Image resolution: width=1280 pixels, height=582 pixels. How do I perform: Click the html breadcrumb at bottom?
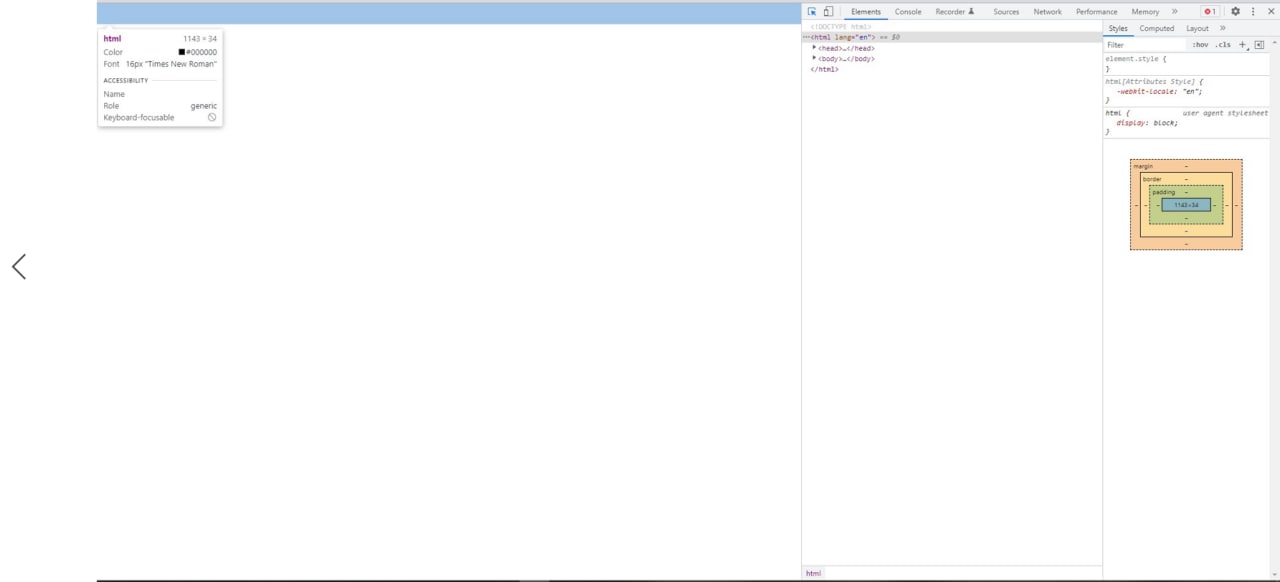click(813, 573)
